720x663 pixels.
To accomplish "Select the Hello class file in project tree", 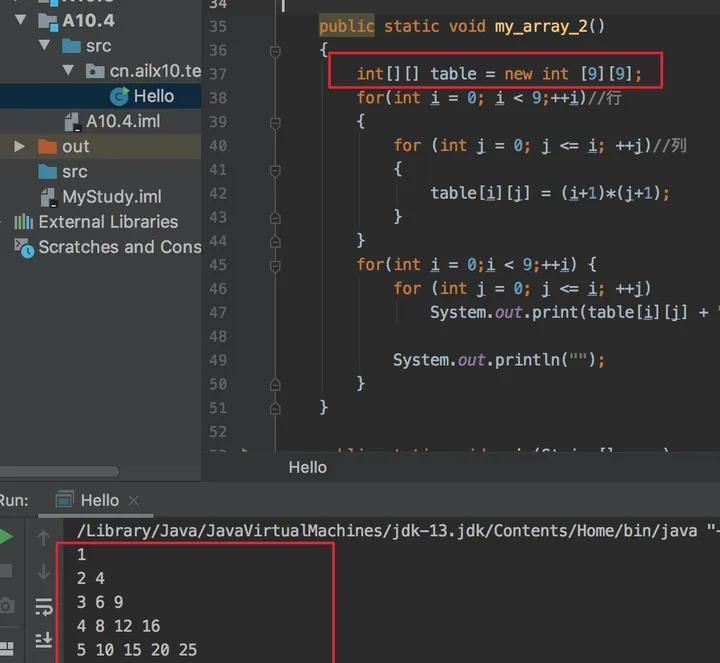I will pos(153,96).
